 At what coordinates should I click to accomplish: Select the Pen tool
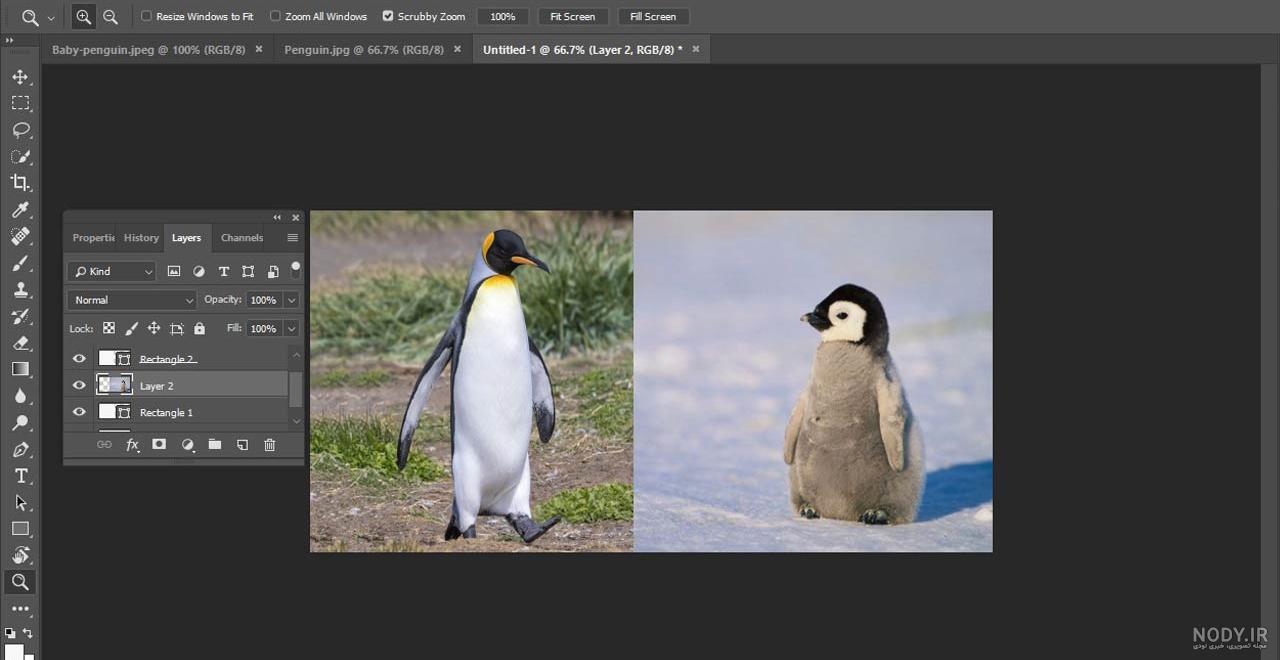[x=20, y=450]
